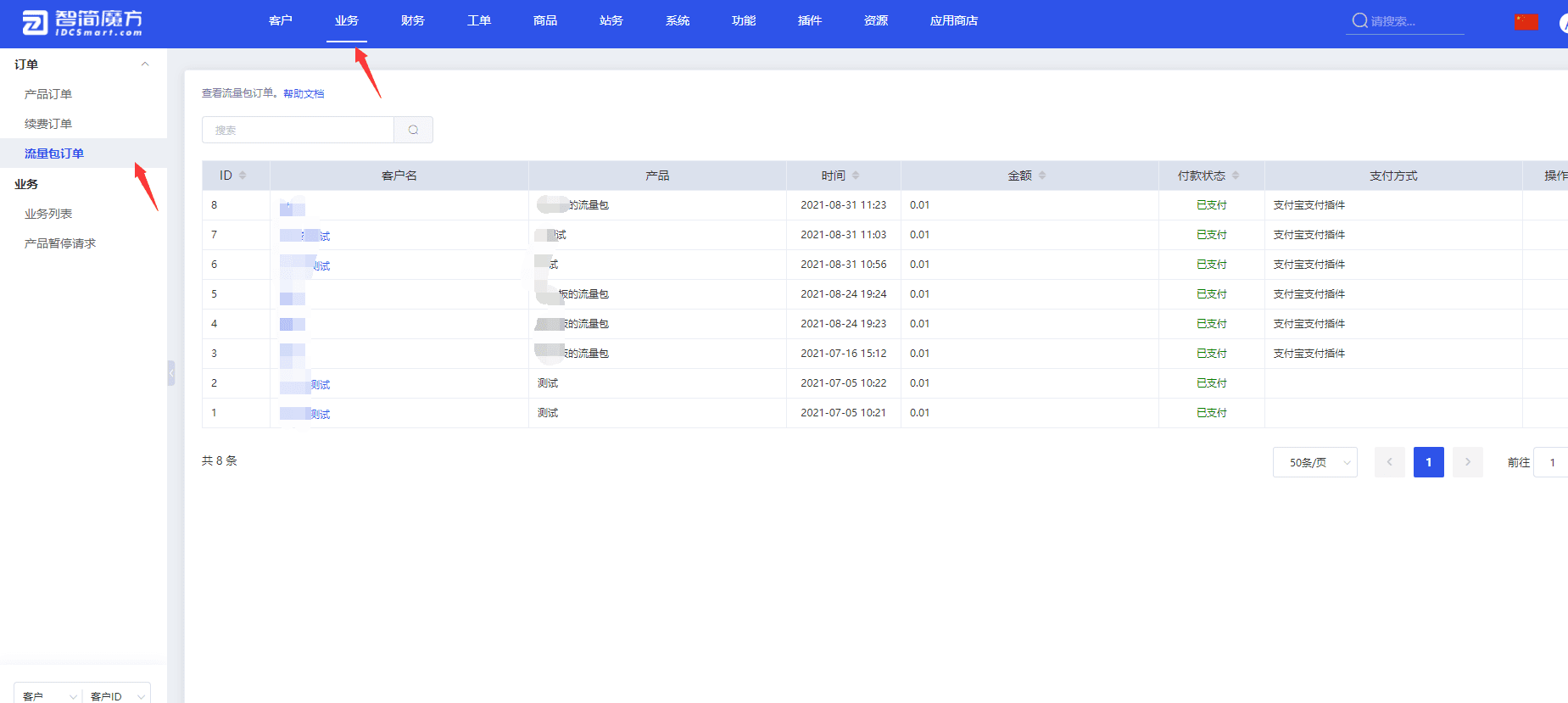Click time 2021-07-16 15:12

pos(844,354)
